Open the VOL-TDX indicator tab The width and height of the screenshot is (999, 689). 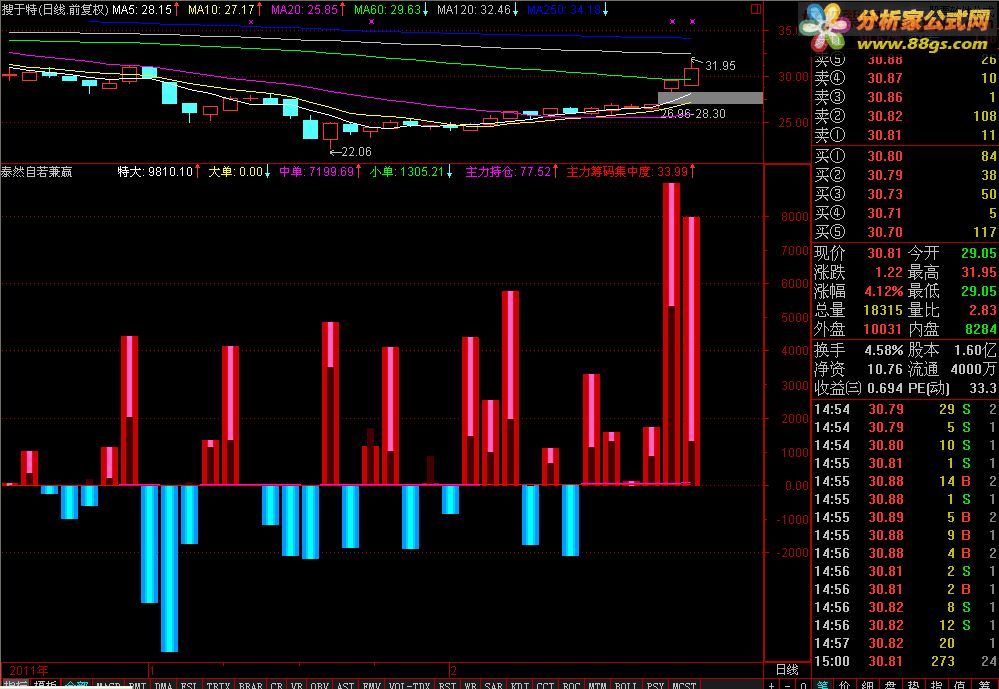point(409,686)
